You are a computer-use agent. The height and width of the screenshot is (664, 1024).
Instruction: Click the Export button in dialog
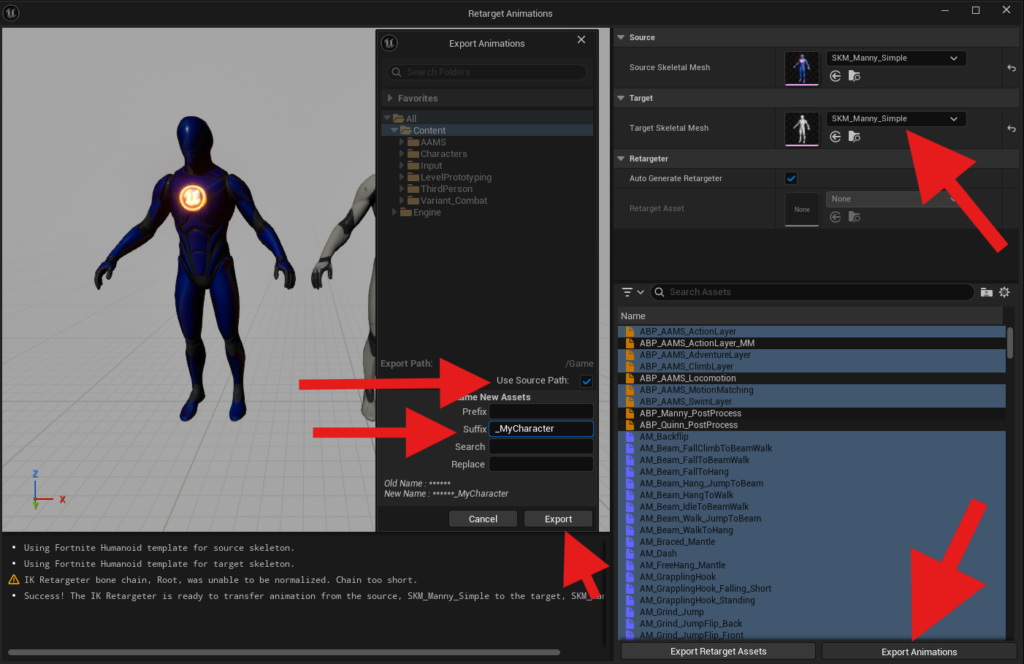pyautogui.click(x=558, y=519)
